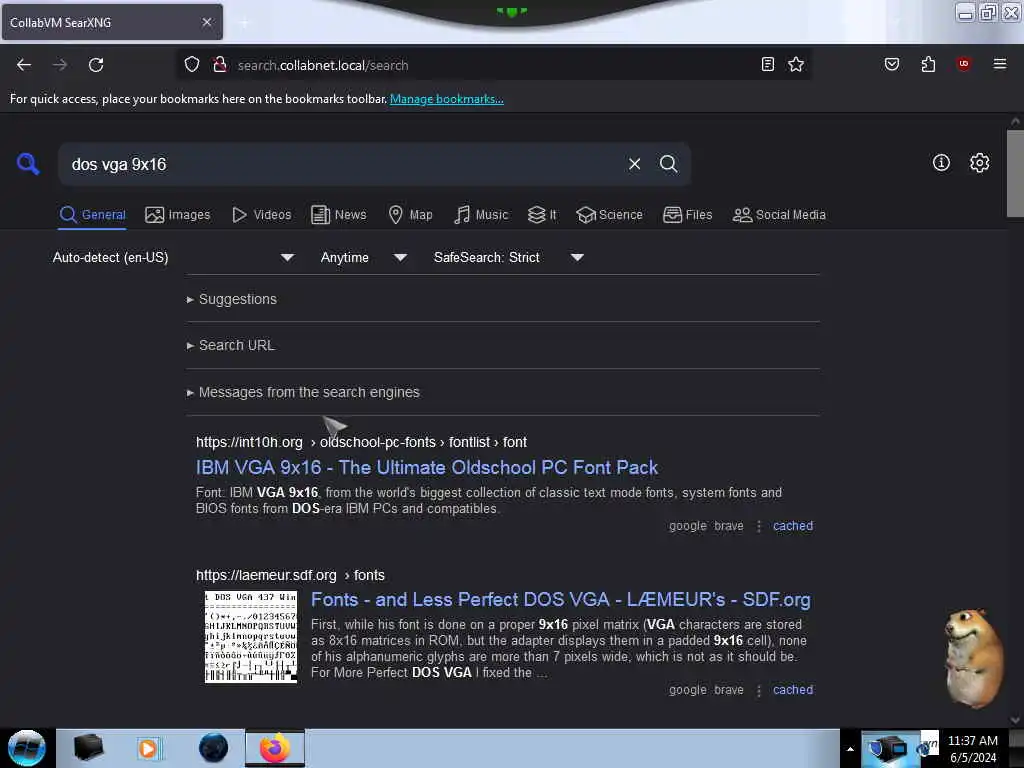Open the SafeSearch: Strict dropdown
This screenshot has width=1024, height=768.
(508, 257)
